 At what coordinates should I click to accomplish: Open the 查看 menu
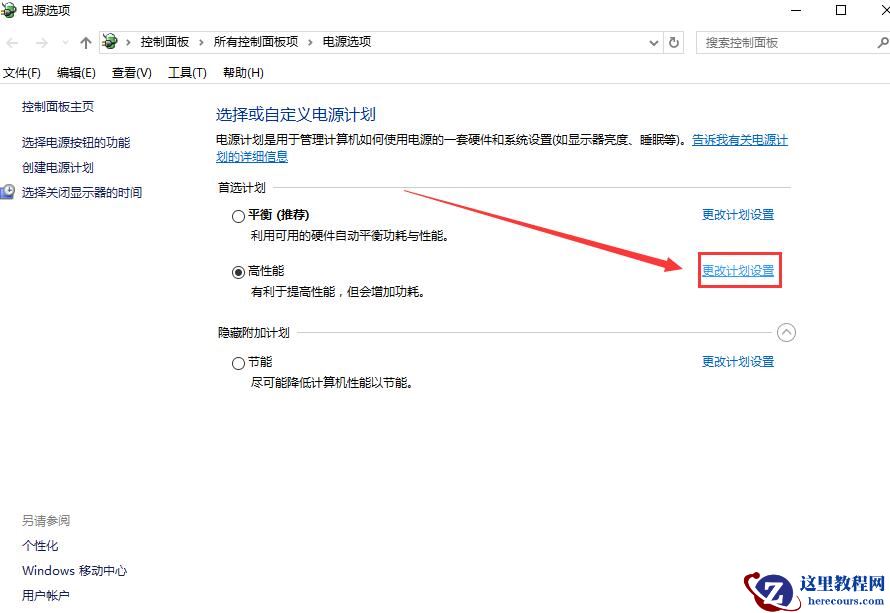point(131,72)
